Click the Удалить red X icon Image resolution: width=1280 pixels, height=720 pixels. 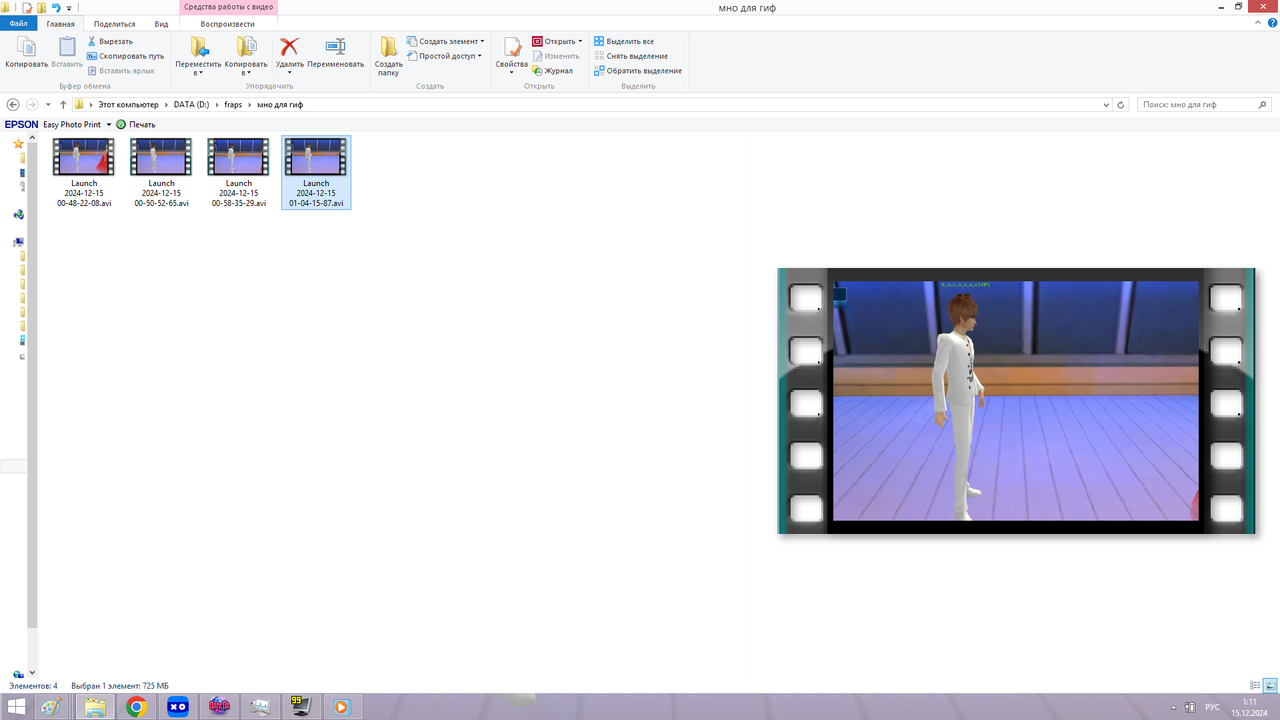[289, 47]
